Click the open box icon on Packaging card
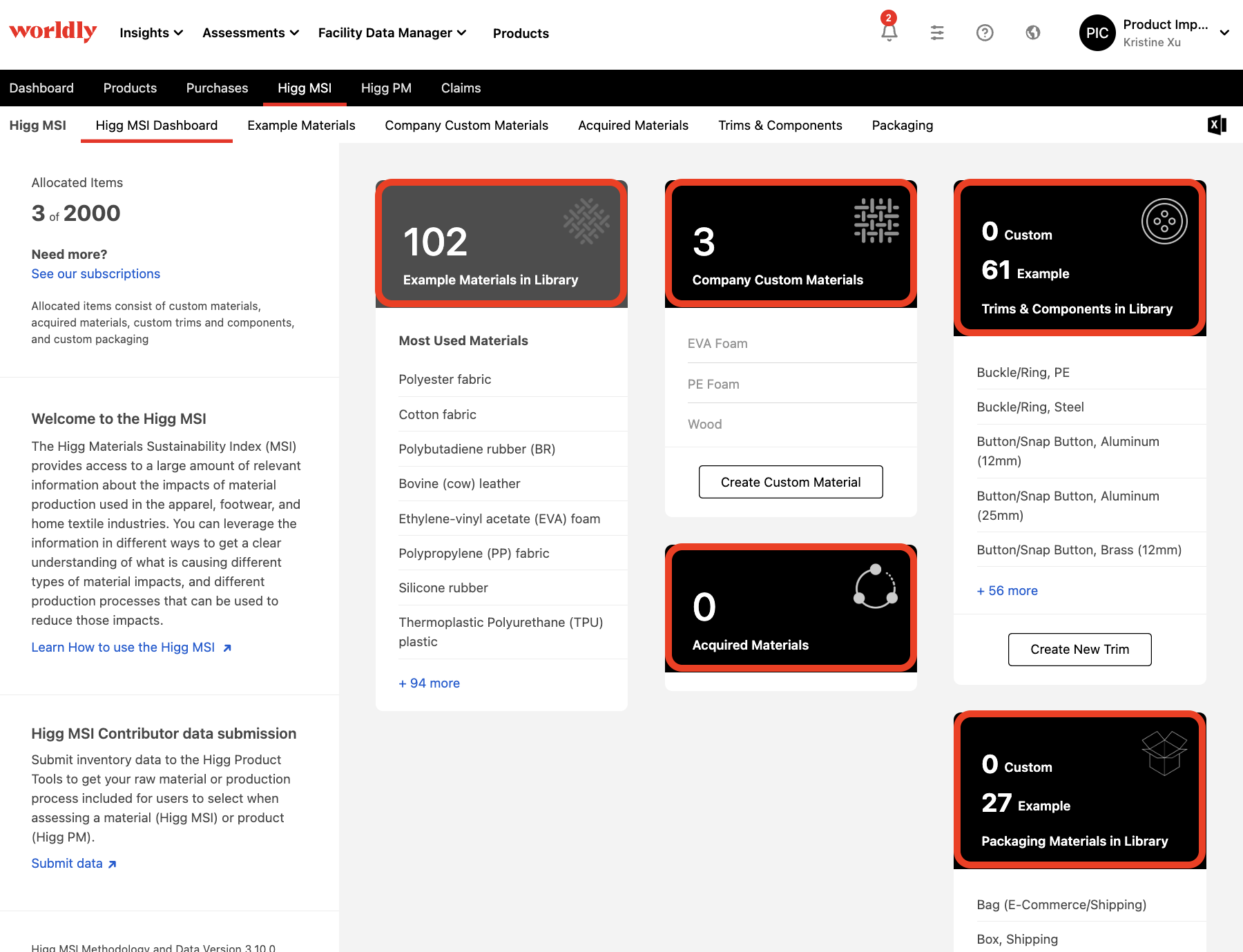Viewport: 1243px width, 952px height. pyautogui.click(x=1164, y=753)
